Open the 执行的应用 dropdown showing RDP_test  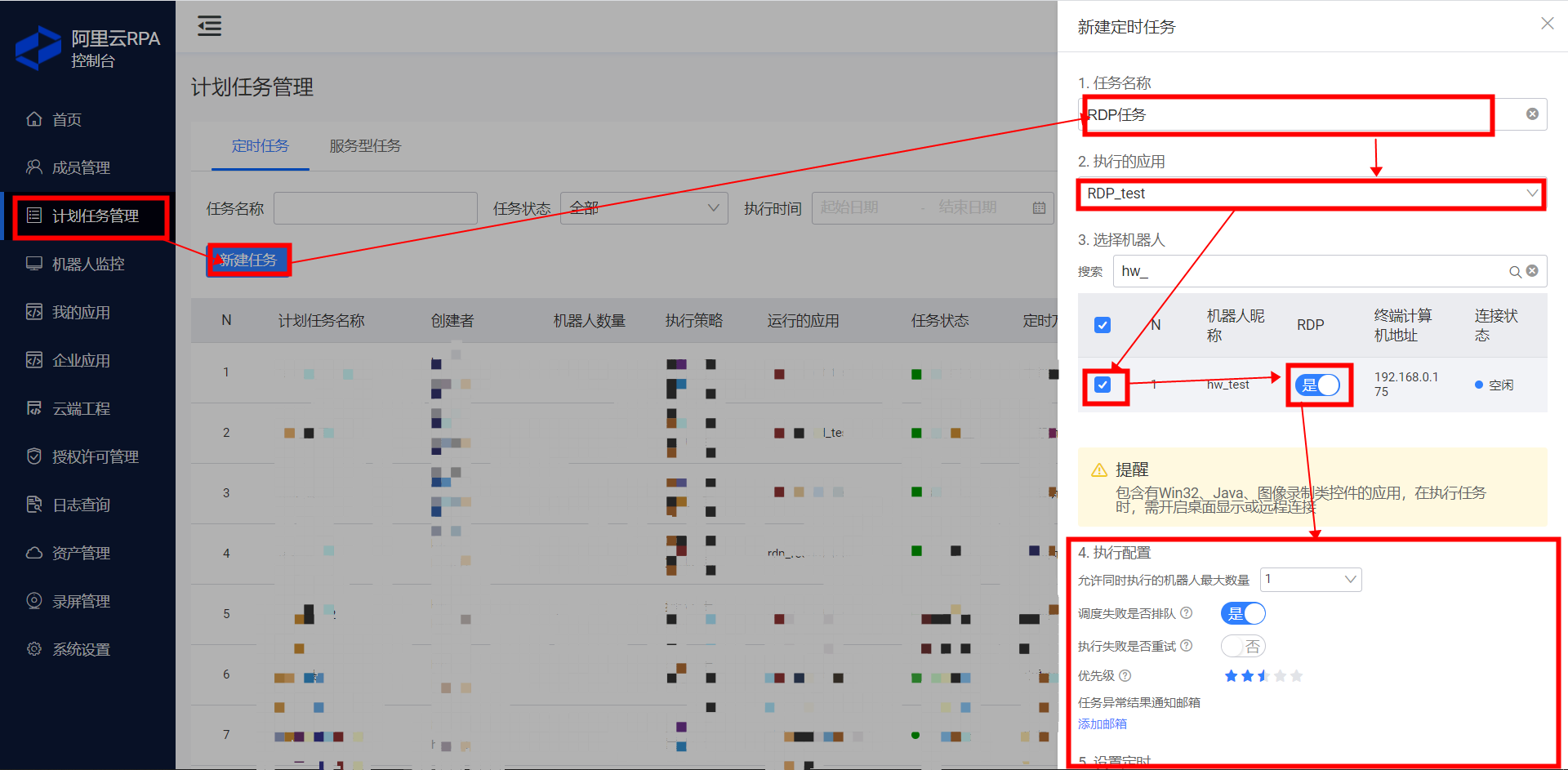[1312, 194]
